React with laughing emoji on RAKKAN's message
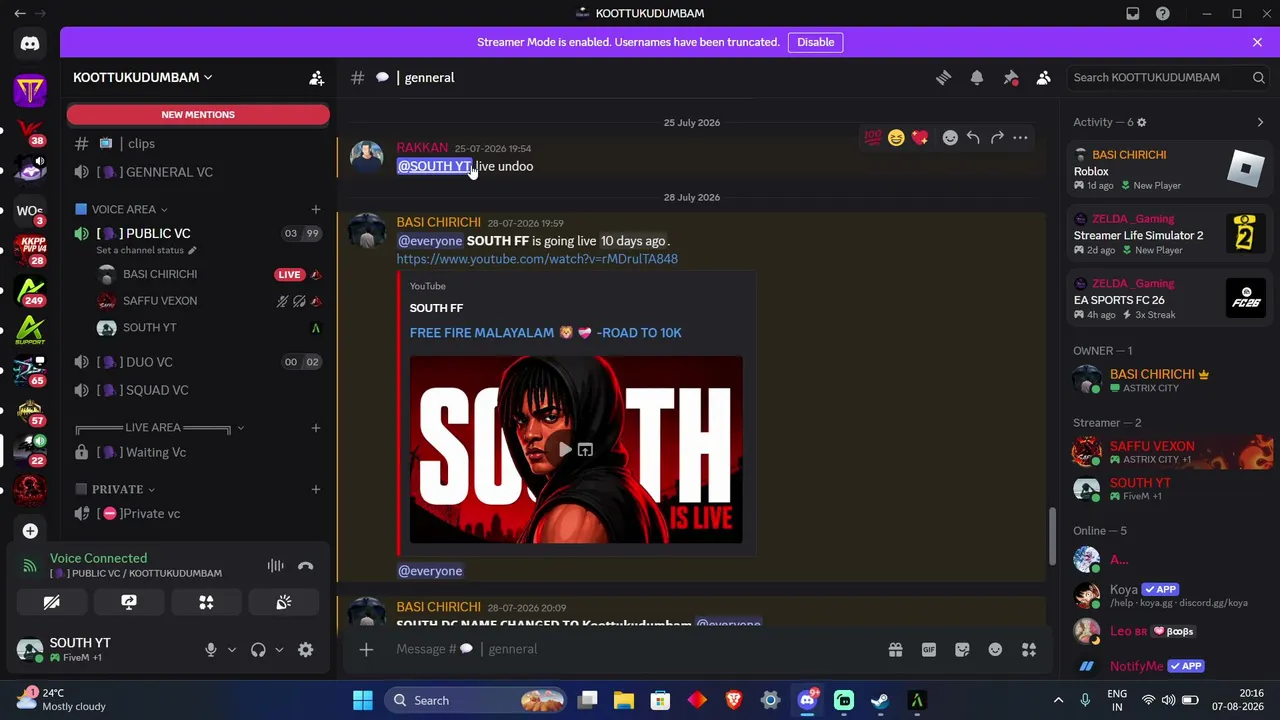 [896, 137]
